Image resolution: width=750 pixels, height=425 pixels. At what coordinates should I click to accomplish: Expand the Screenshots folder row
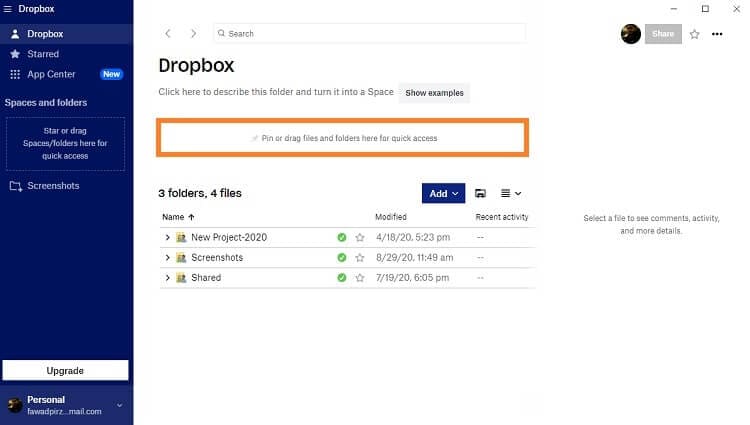[167, 257]
